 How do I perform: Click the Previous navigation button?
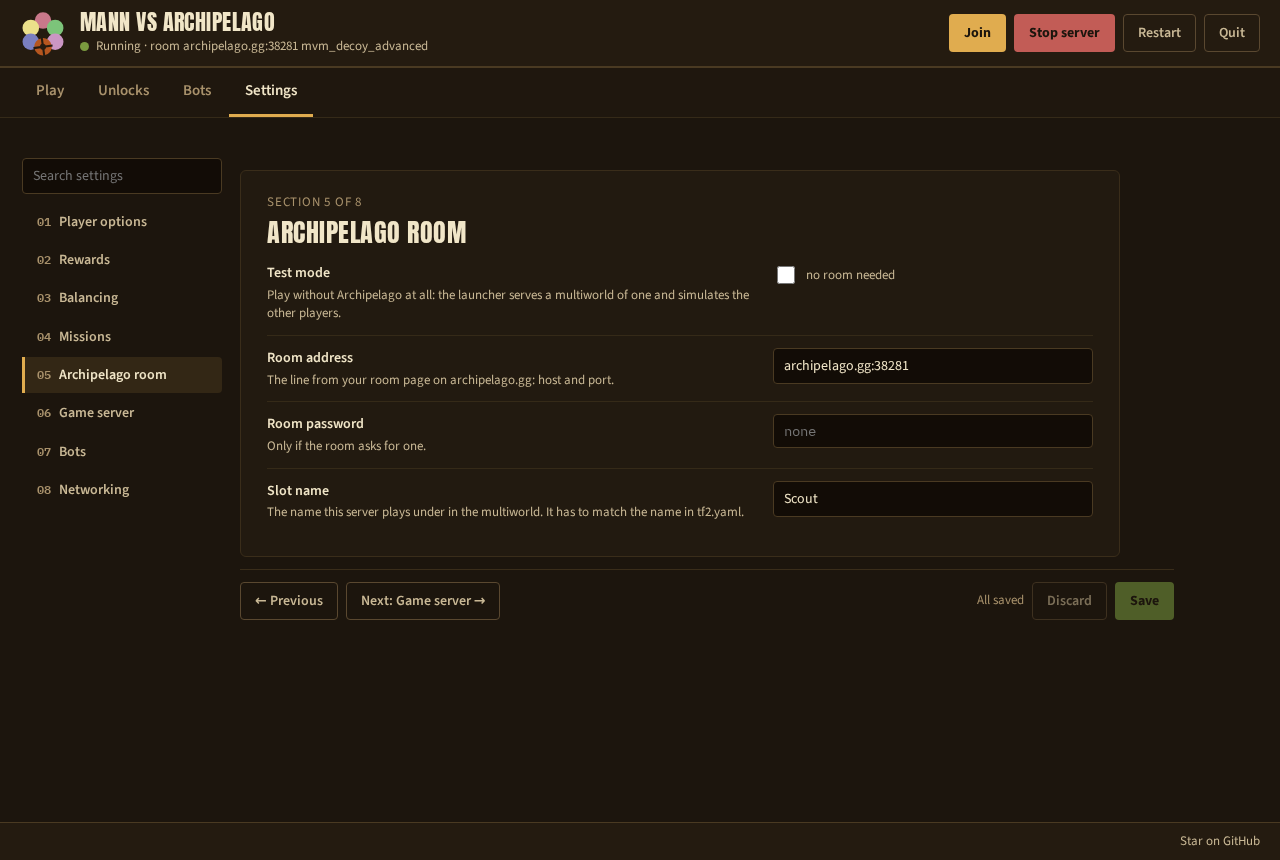[289, 601]
